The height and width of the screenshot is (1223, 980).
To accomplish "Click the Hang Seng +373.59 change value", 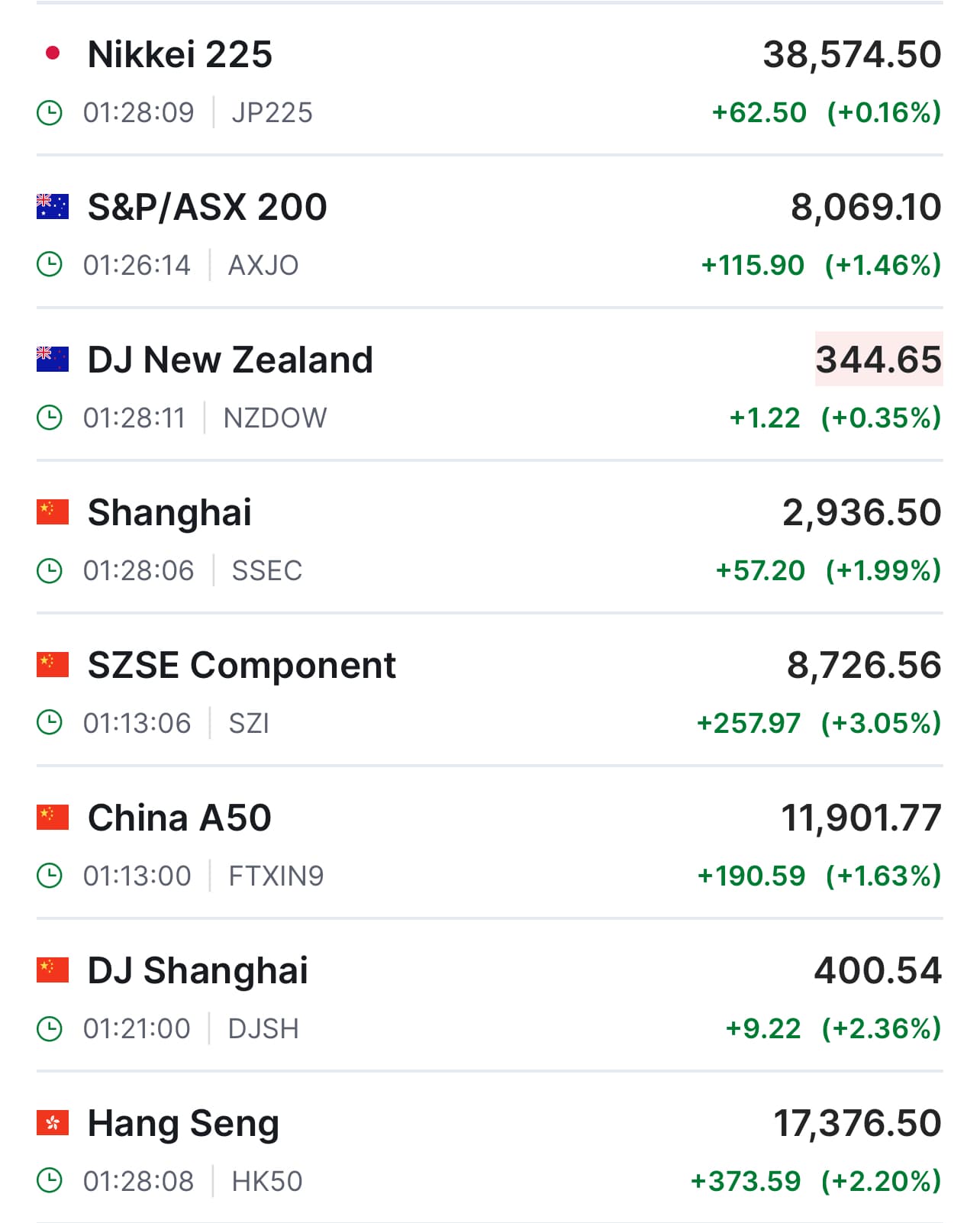I will (746, 1182).
